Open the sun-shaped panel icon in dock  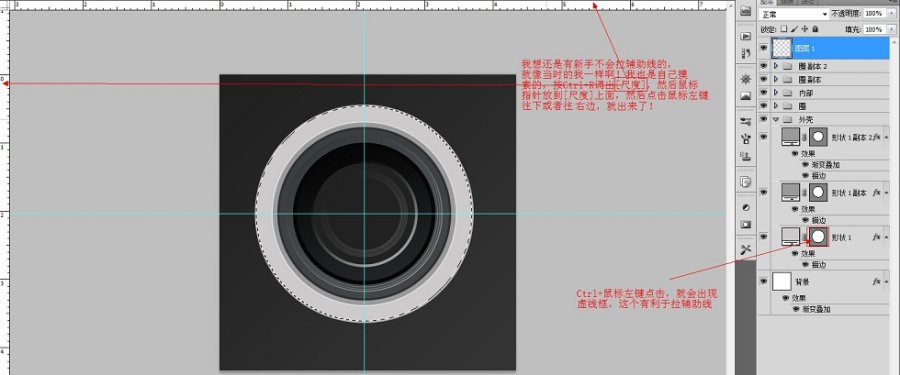[746, 79]
